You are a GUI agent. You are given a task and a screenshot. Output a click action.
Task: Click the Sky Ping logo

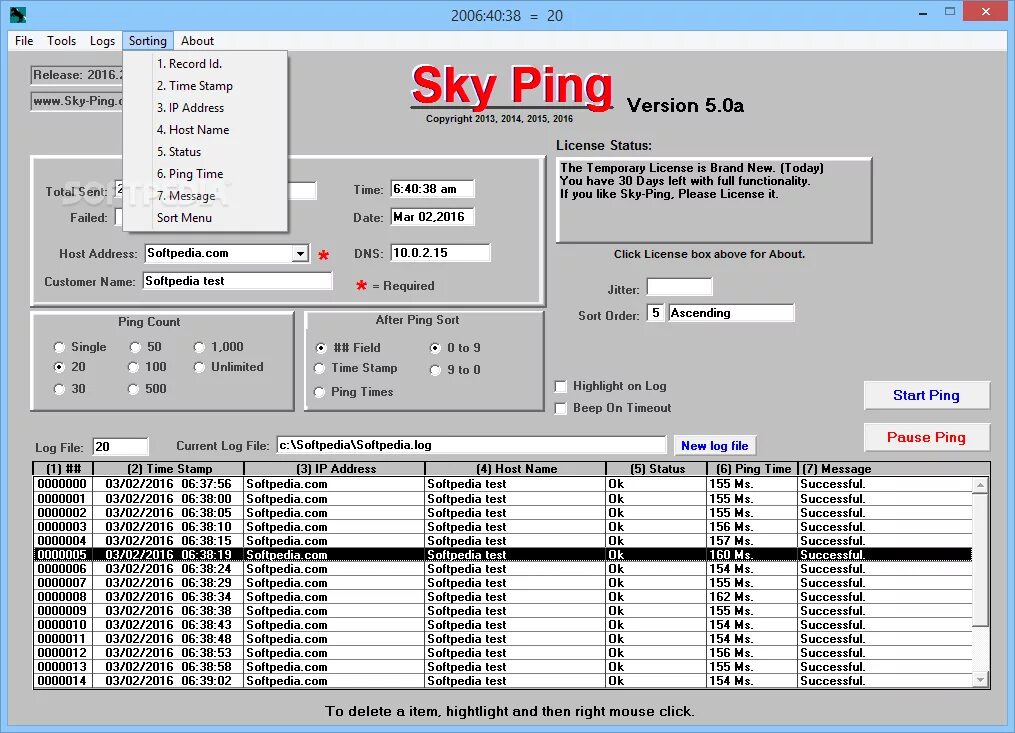click(x=511, y=86)
